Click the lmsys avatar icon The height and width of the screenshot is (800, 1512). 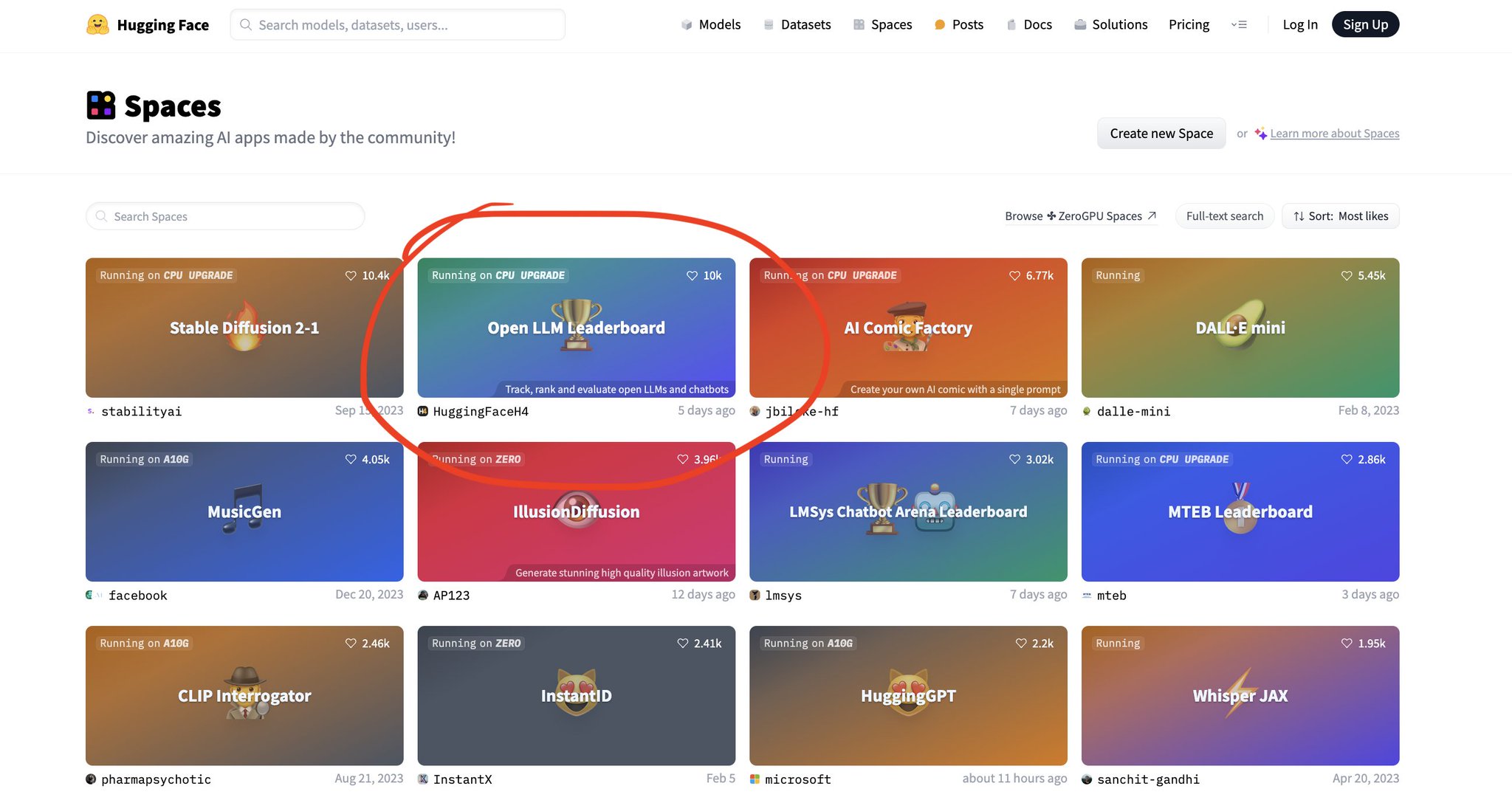point(755,595)
